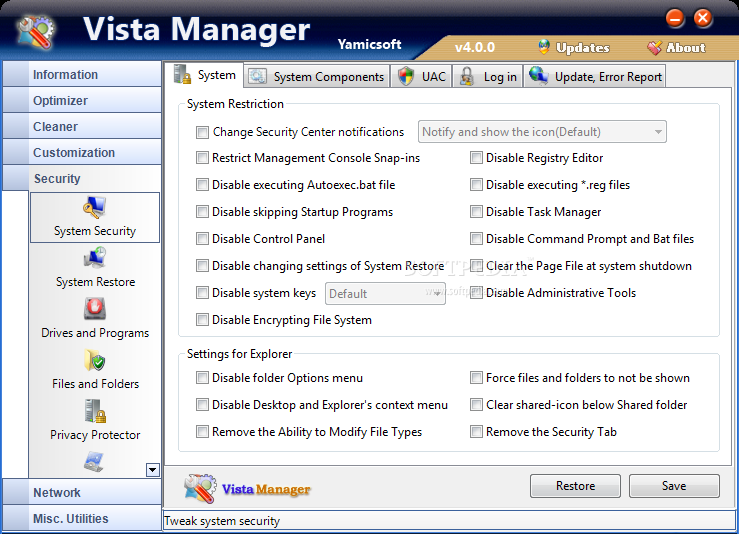Toggle Disable Administrative Tools

[x=476, y=293]
